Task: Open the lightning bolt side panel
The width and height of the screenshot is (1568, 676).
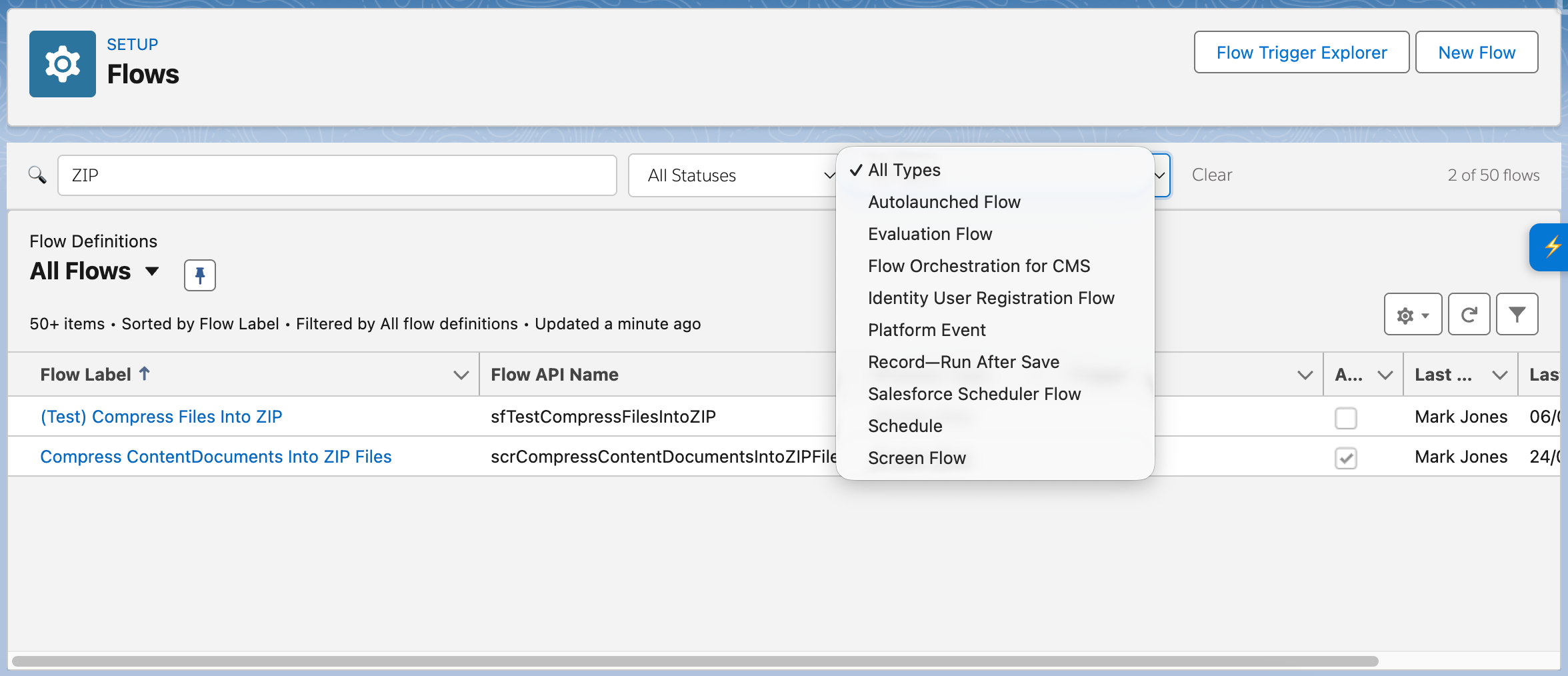Action: click(x=1553, y=247)
